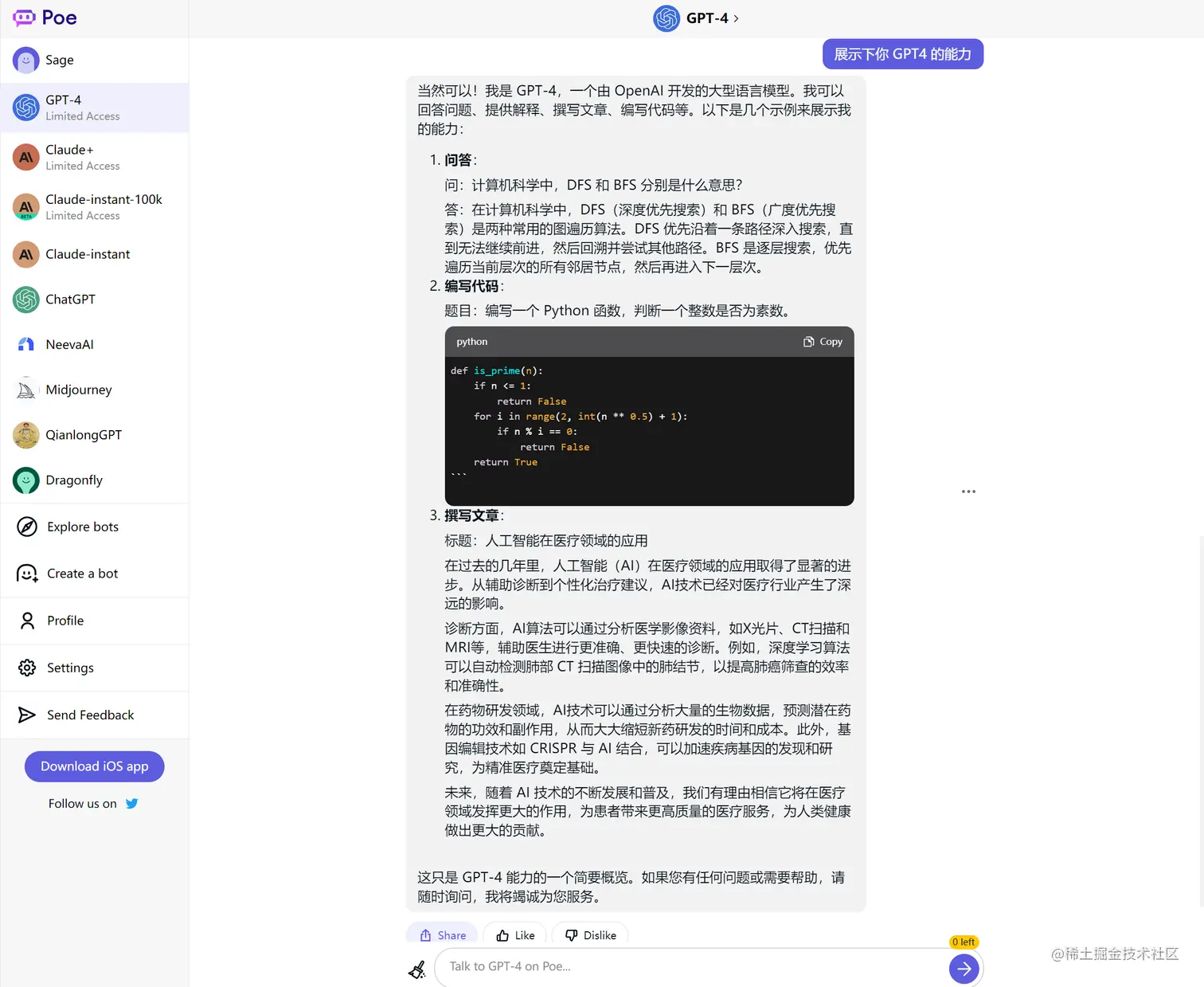Open the Twitter bird icon
This screenshot has width=1204, height=987.
[x=131, y=804]
